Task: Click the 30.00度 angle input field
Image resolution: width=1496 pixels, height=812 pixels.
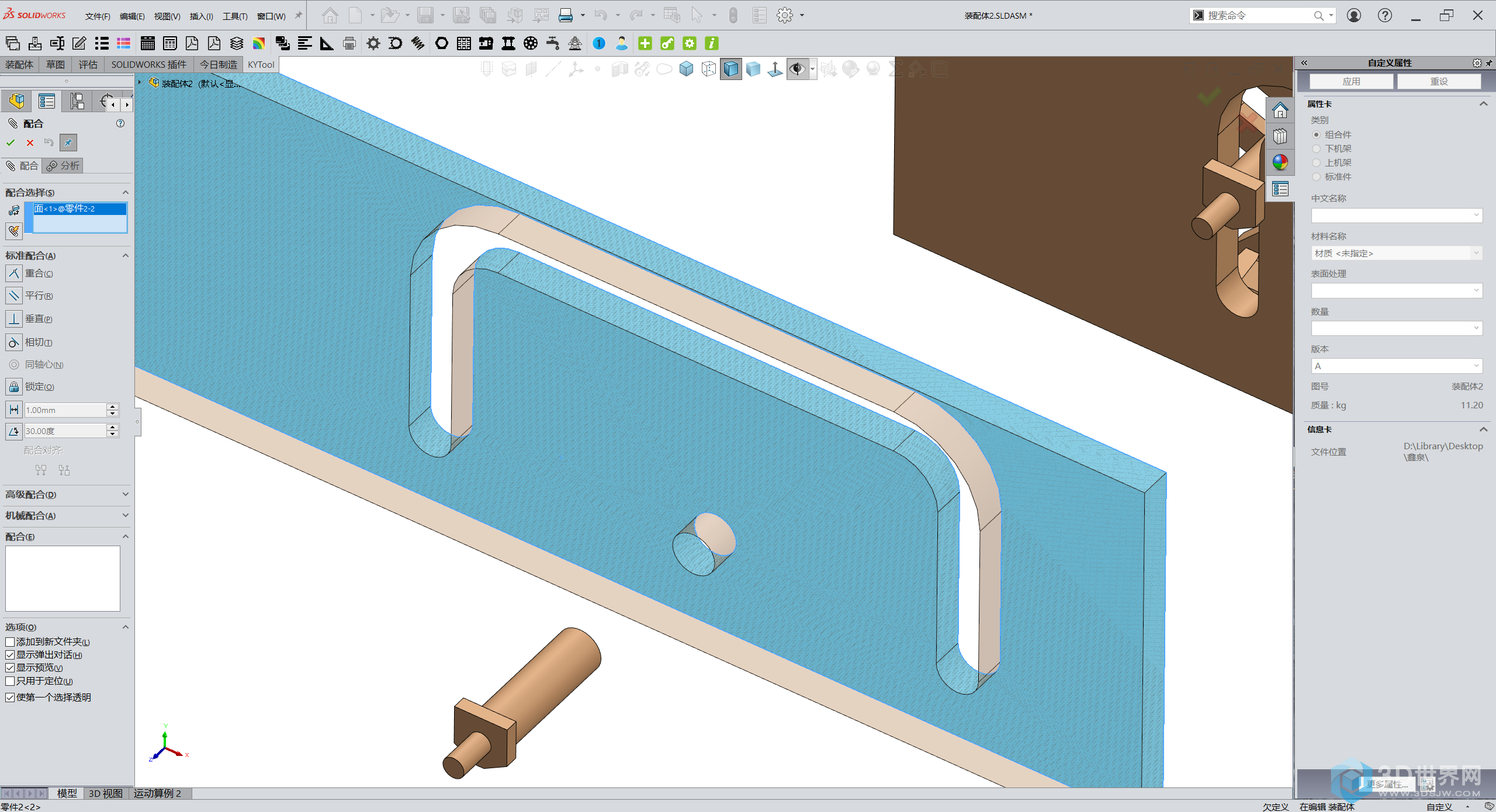Action: pyautogui.click(x=65, y=431)
